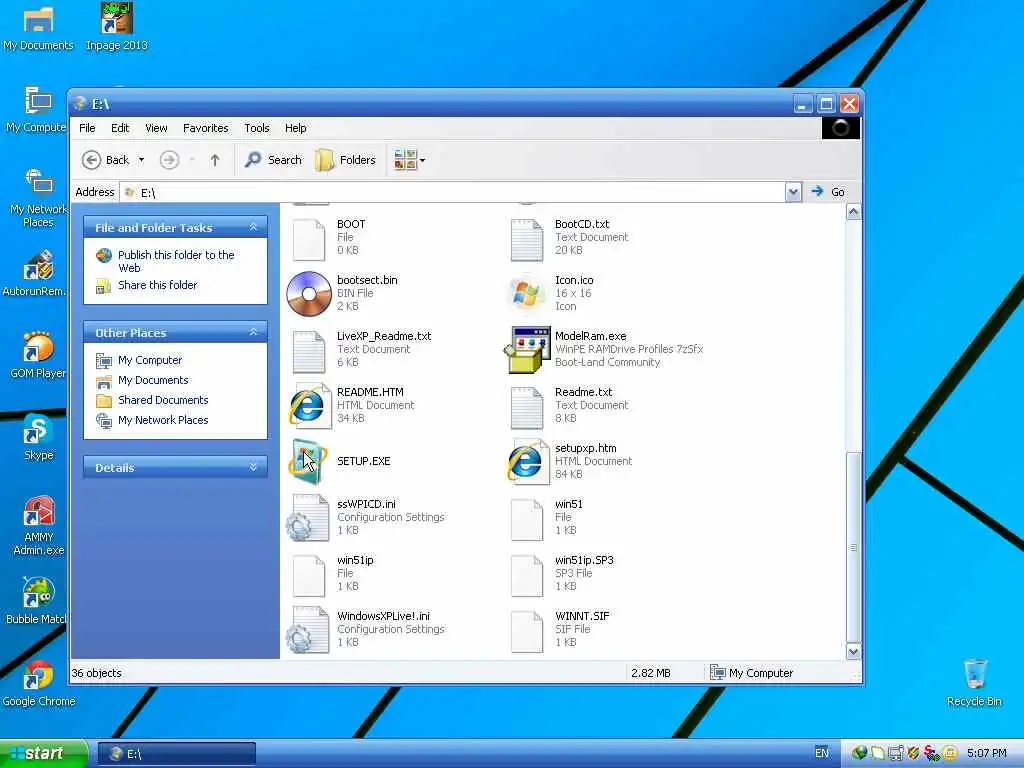This screenshot has width=1024, height=768.
Task: Open My Computer in Other Places
Action: click(150, 360)
